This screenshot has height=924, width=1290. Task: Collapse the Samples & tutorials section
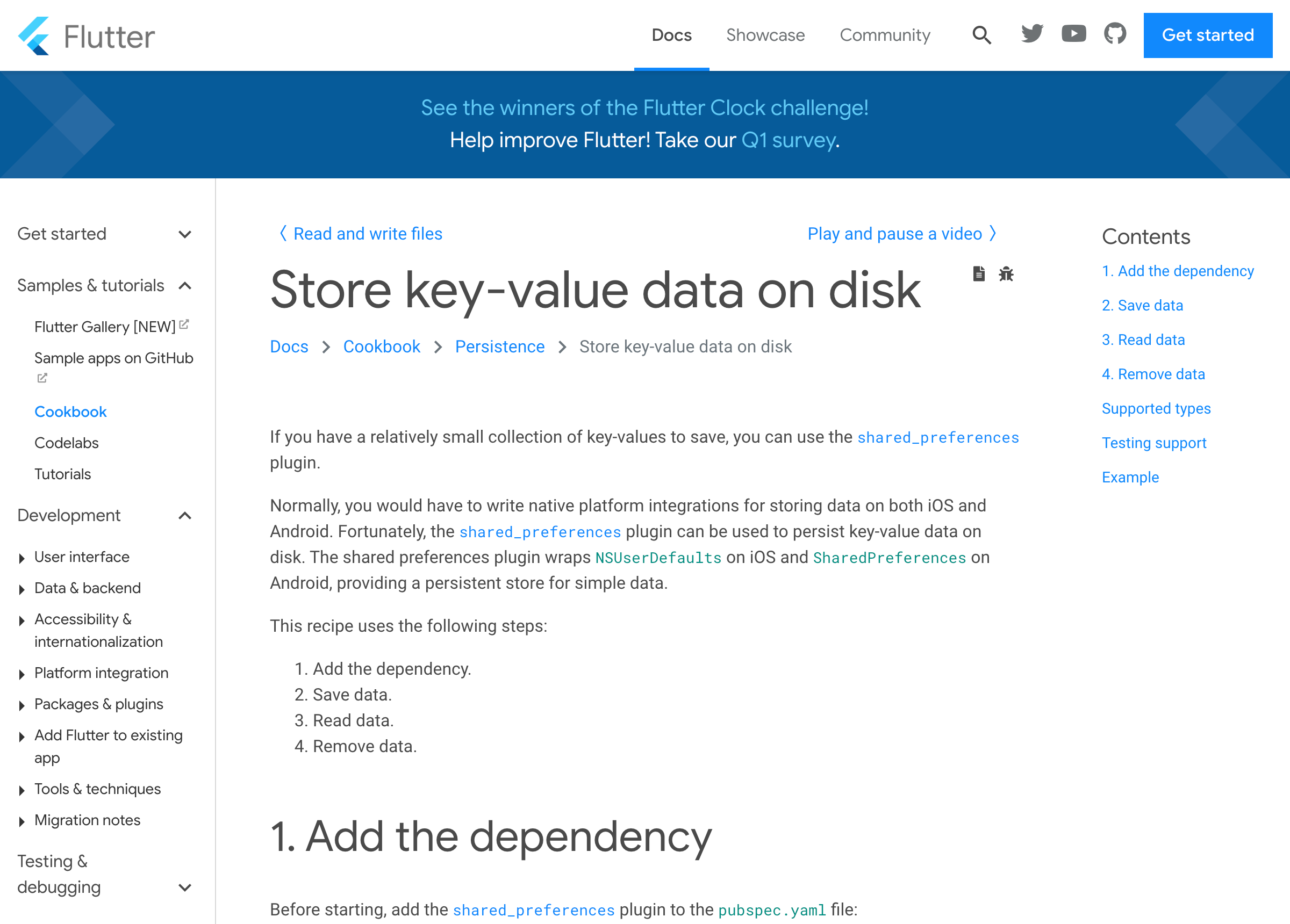coord(185,286)
